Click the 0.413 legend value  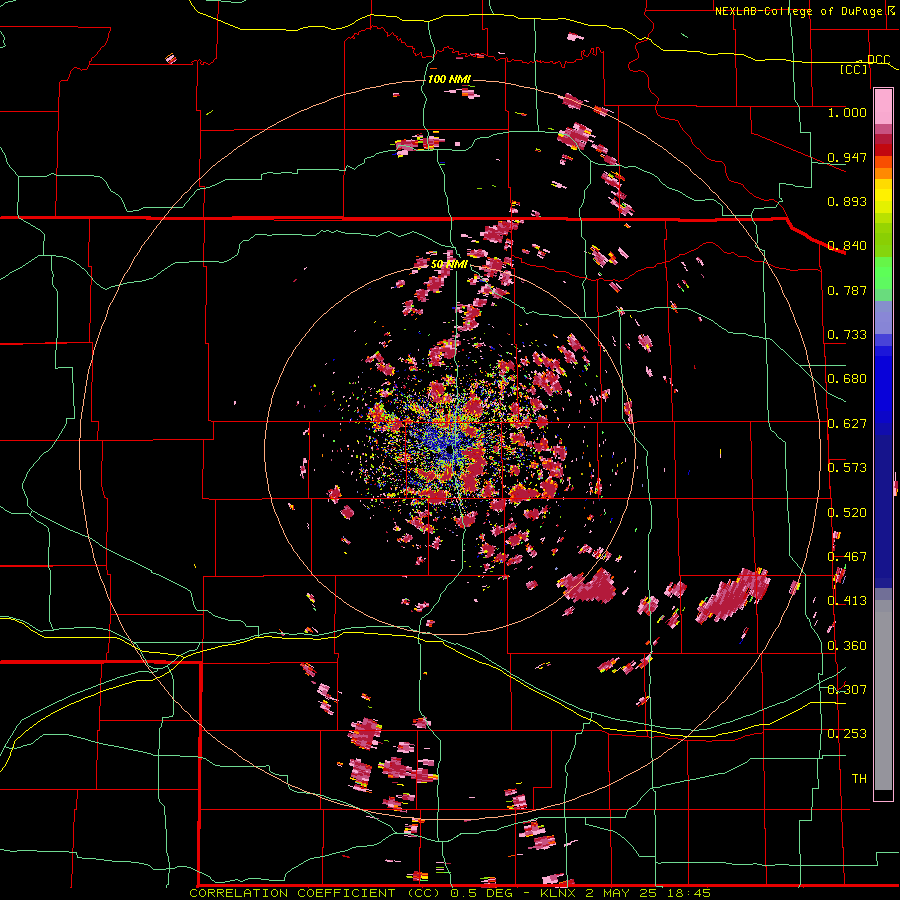[x=847, y=601]
